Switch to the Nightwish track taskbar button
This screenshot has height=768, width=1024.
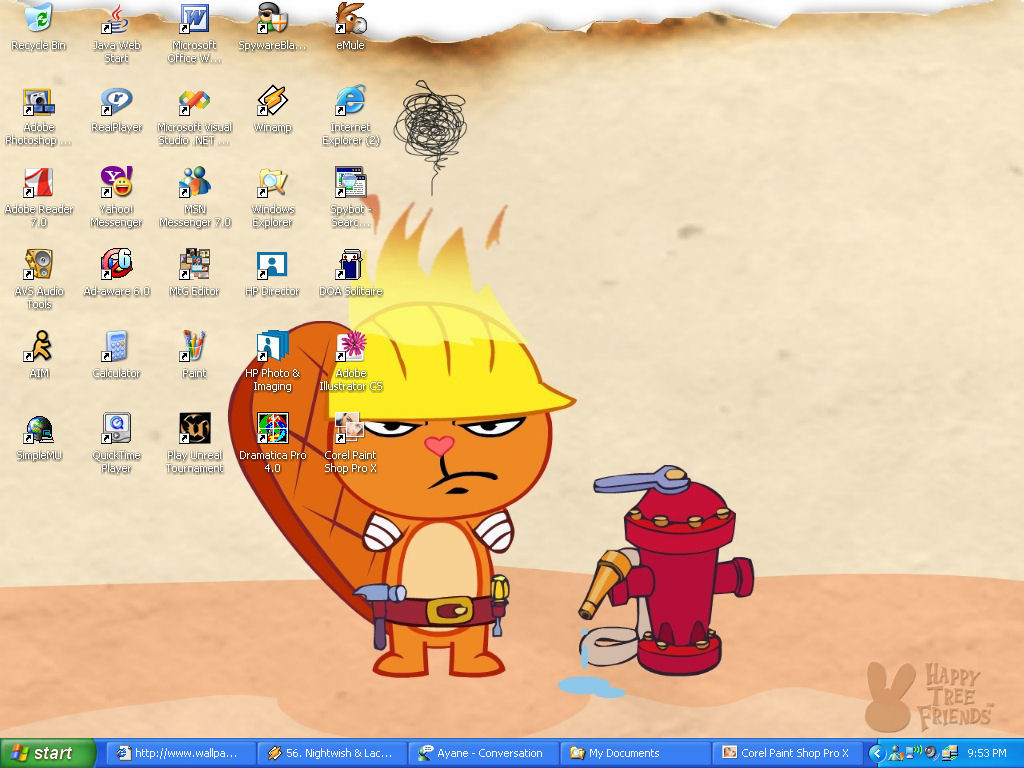tap(332, 753)
